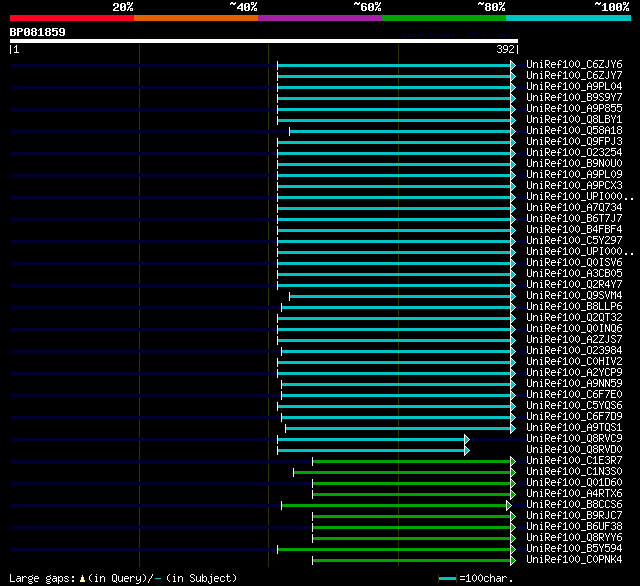640x586 pixels.
Task: Click the green ~80% legend segment
Action: (444, 18)
